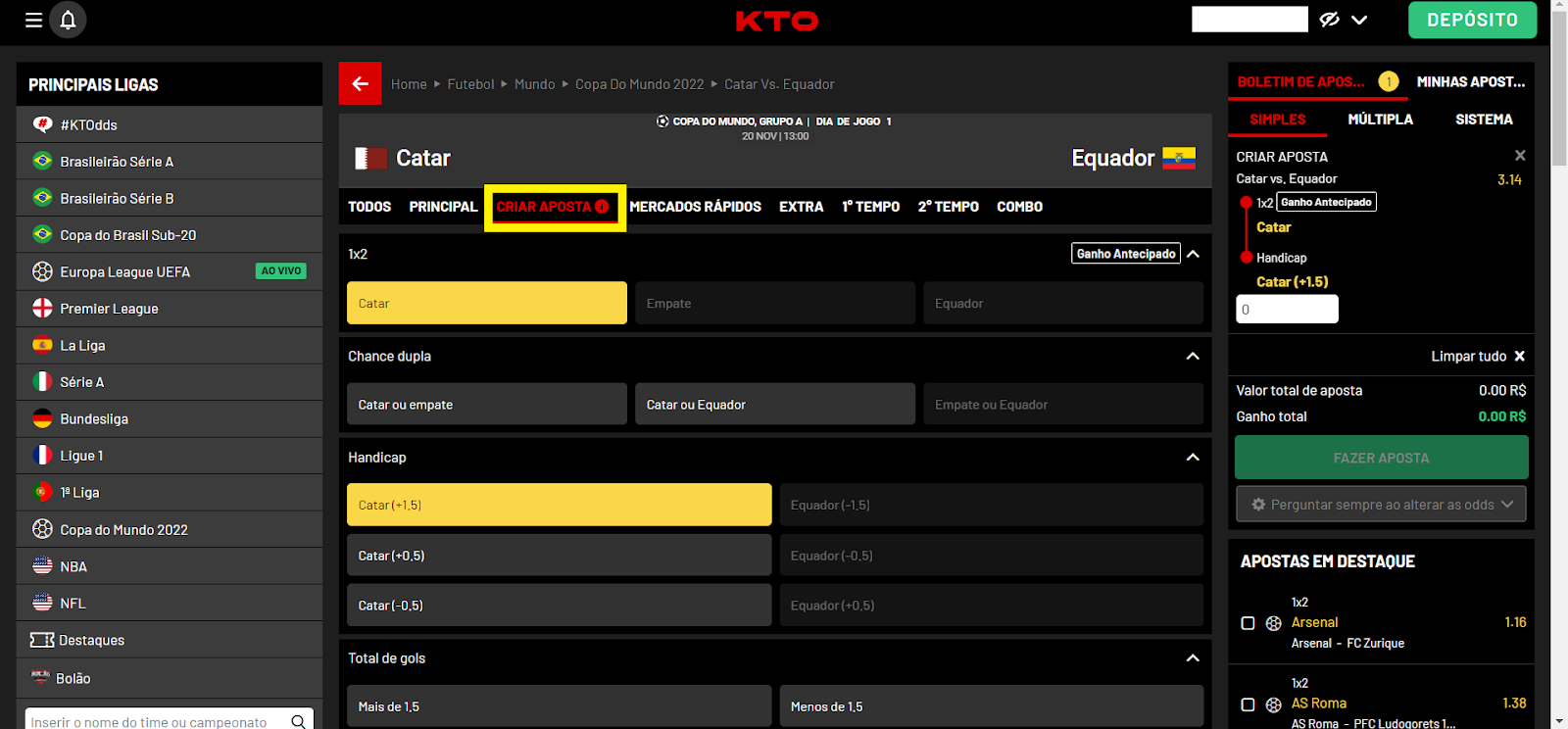This screenshot has height=729, width=1568.
Task: Switch to 1º TEMPO tab
Action: pyautogui.click(x=870, y=207)
